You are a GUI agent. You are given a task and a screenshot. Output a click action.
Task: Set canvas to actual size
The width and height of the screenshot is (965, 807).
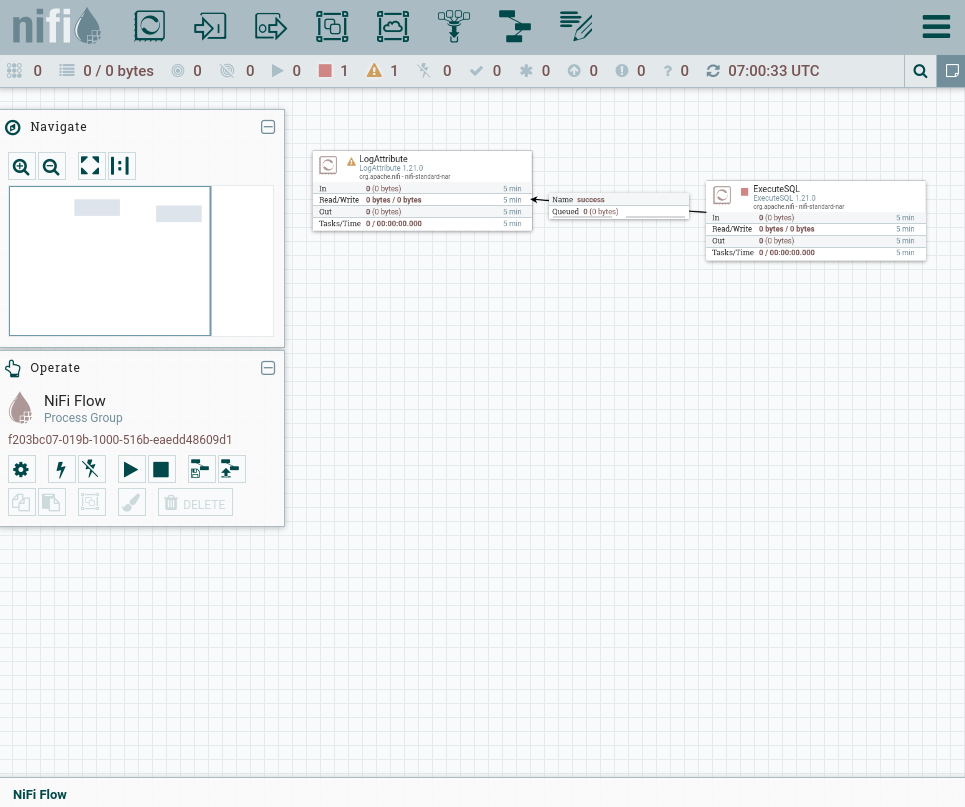121,166
